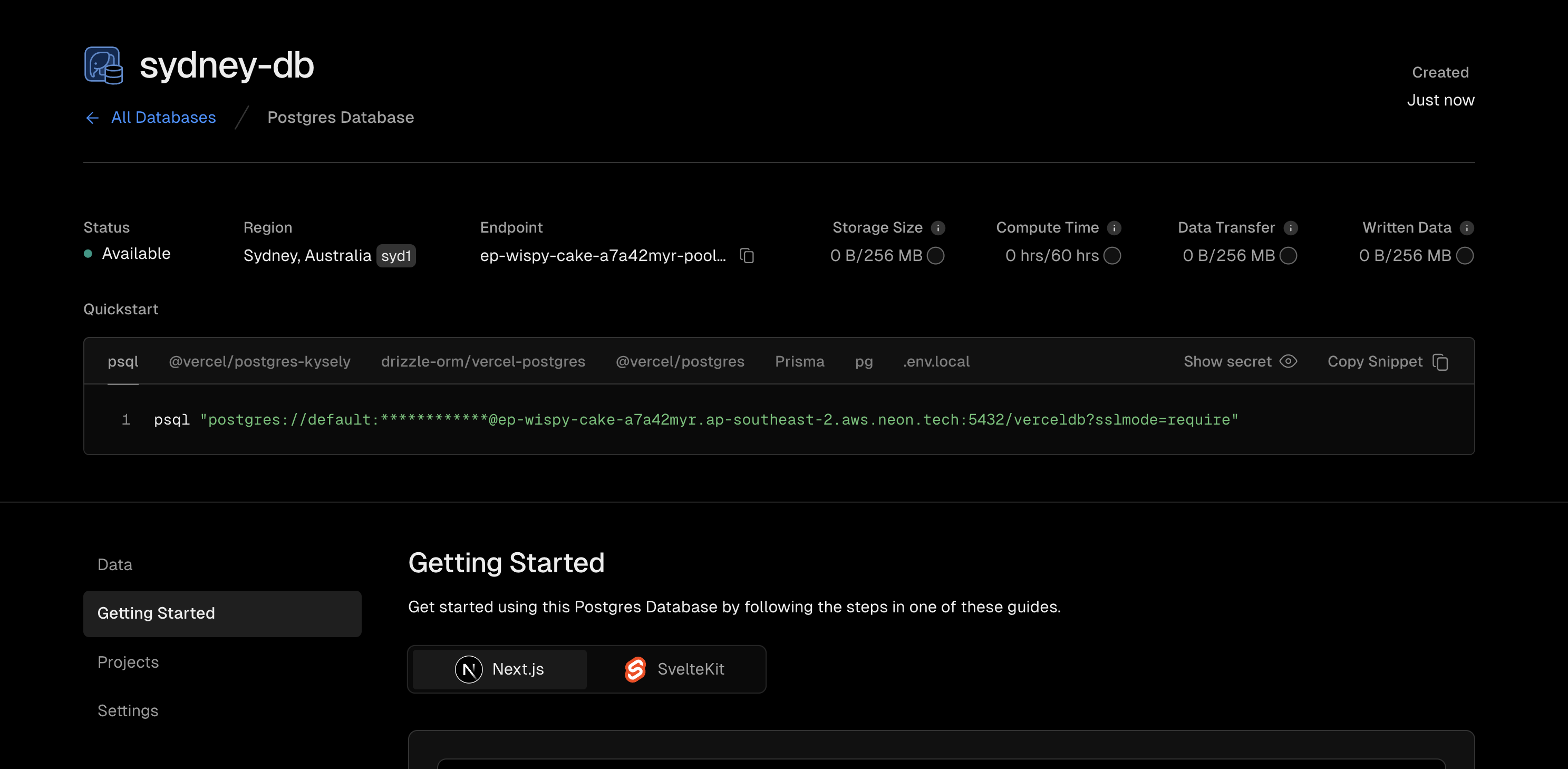Click the Data Transfer info icon
1568x769 pixels.
click(x=1291, y=228)
